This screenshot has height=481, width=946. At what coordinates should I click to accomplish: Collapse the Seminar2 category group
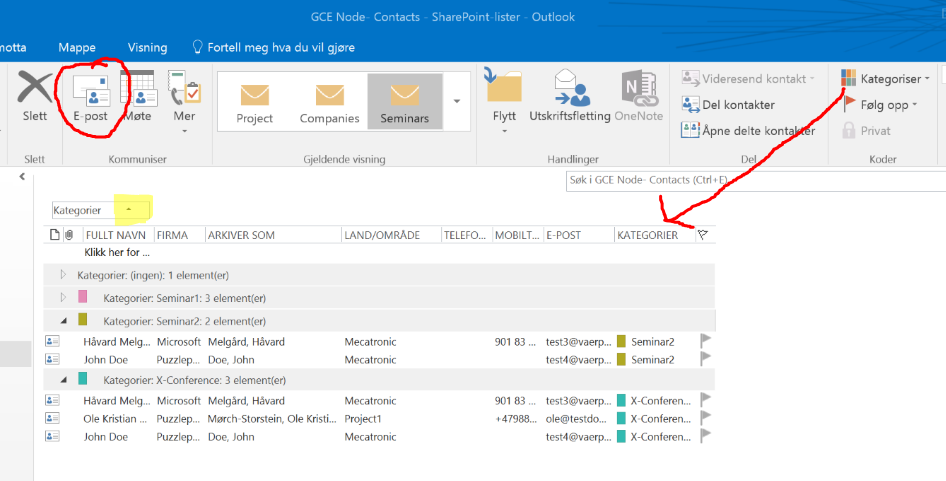click(62, 321)
